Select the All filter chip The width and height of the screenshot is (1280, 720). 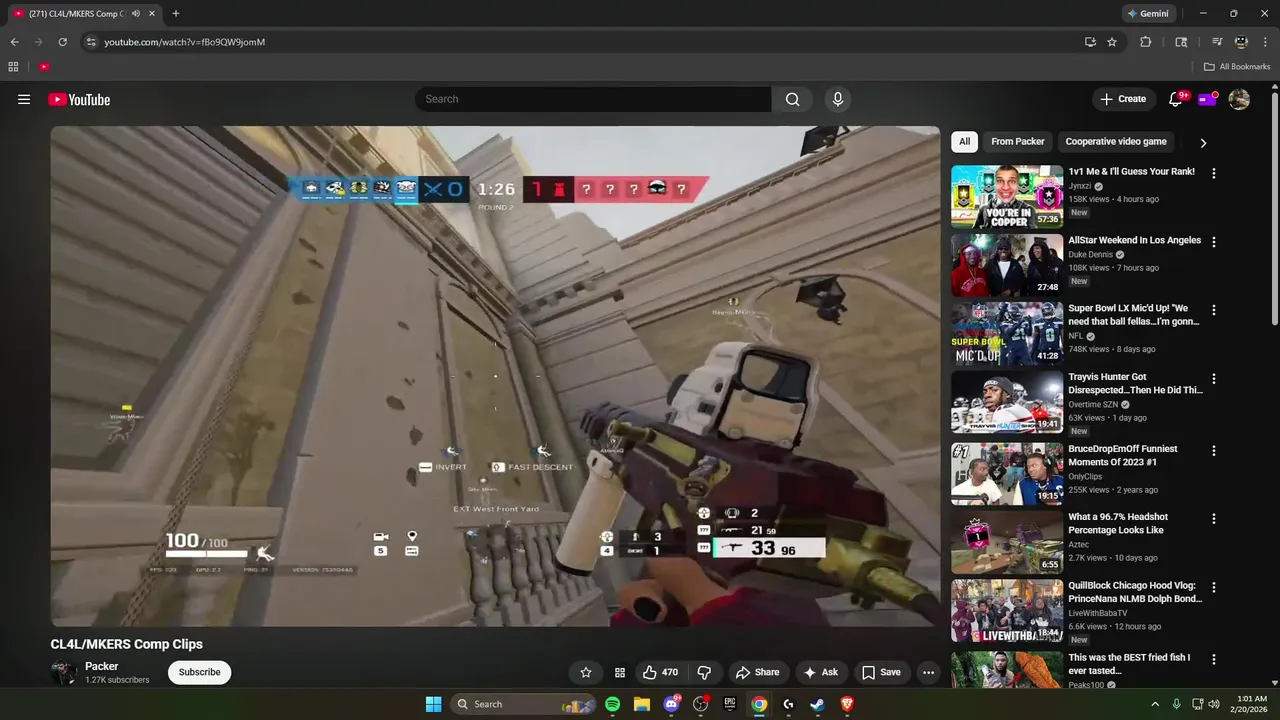964,142
